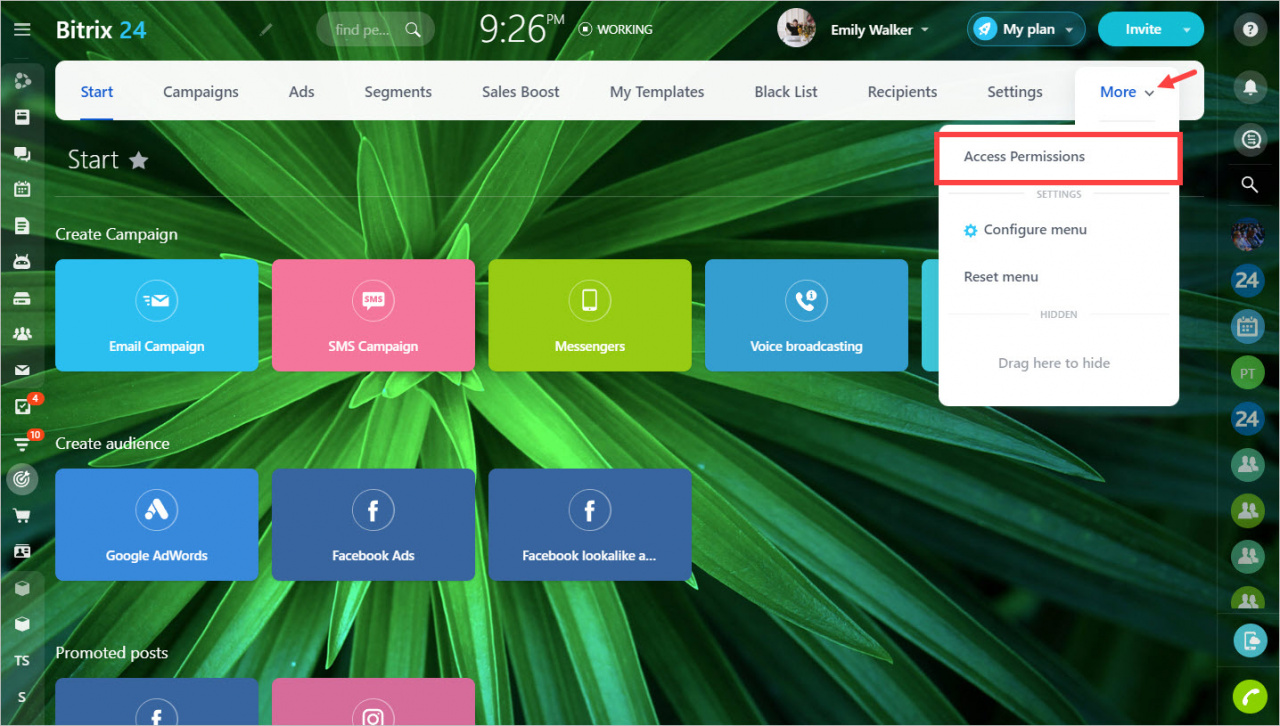Open the Help question mark icon
Image resolution: width=1280 pixels, height=726 pixels.
(x=1249, y=29)
